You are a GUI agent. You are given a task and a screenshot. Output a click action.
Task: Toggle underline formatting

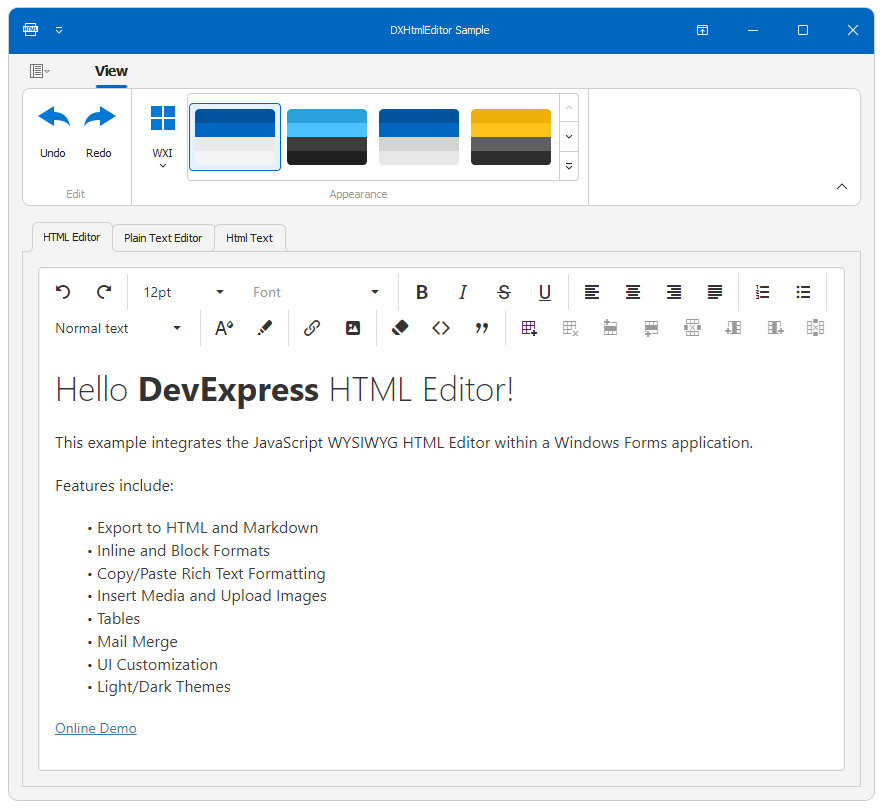click(x=545, y=292)
